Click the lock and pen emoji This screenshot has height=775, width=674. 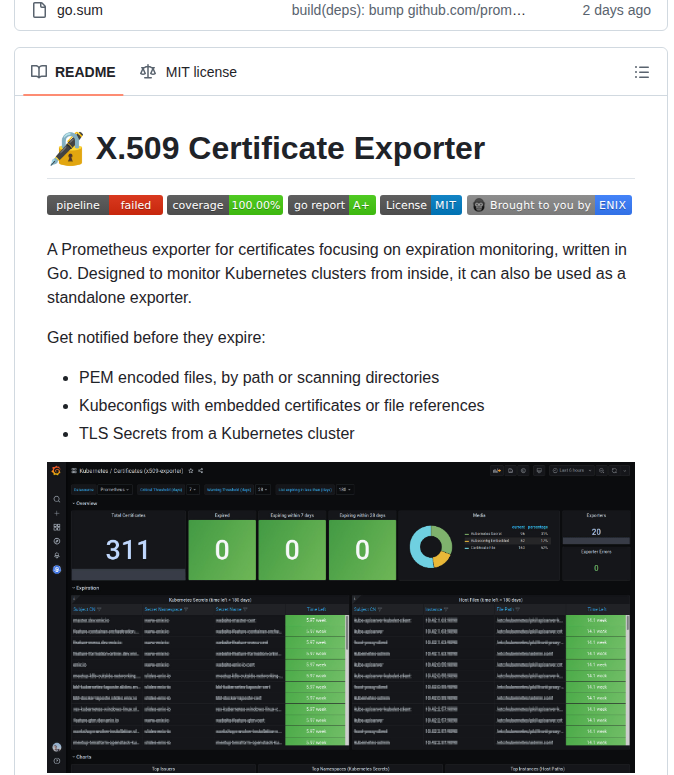67,149
